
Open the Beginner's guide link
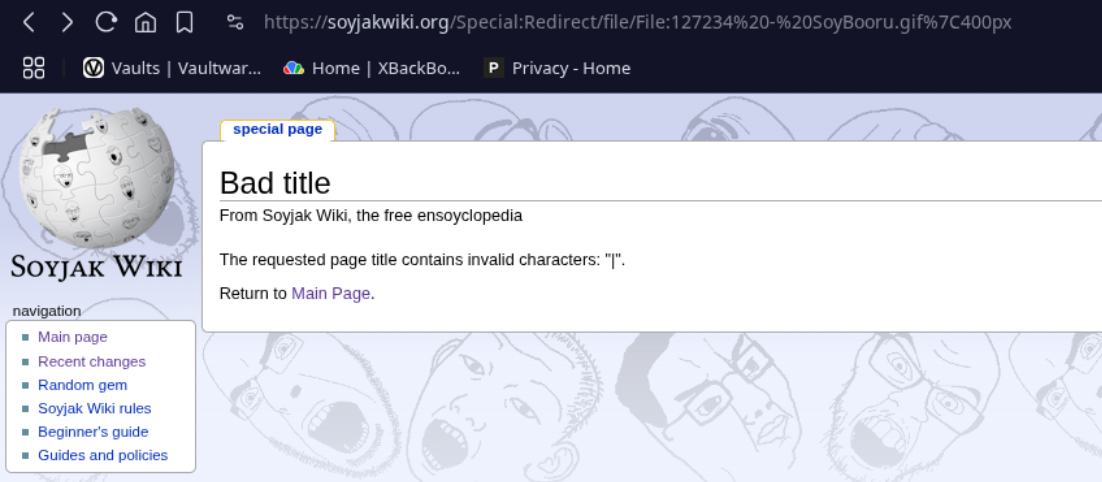pos(93,432)
